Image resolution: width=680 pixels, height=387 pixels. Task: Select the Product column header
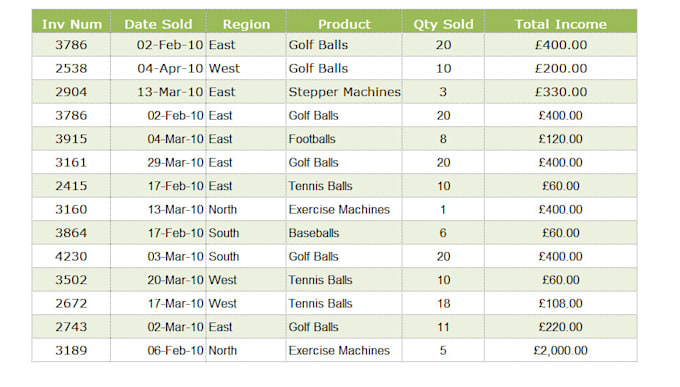coord(344,22)
